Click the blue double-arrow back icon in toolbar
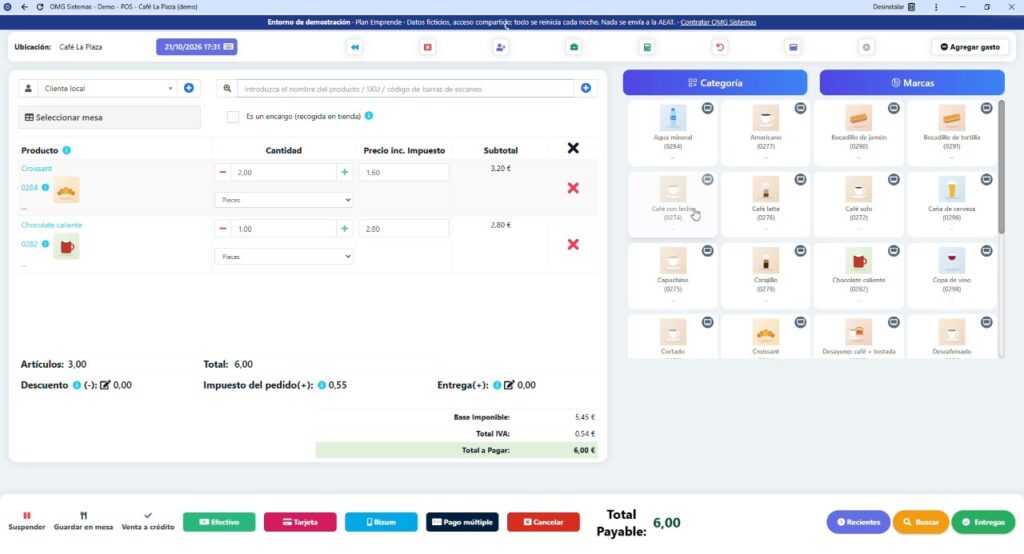 [355, 47]
